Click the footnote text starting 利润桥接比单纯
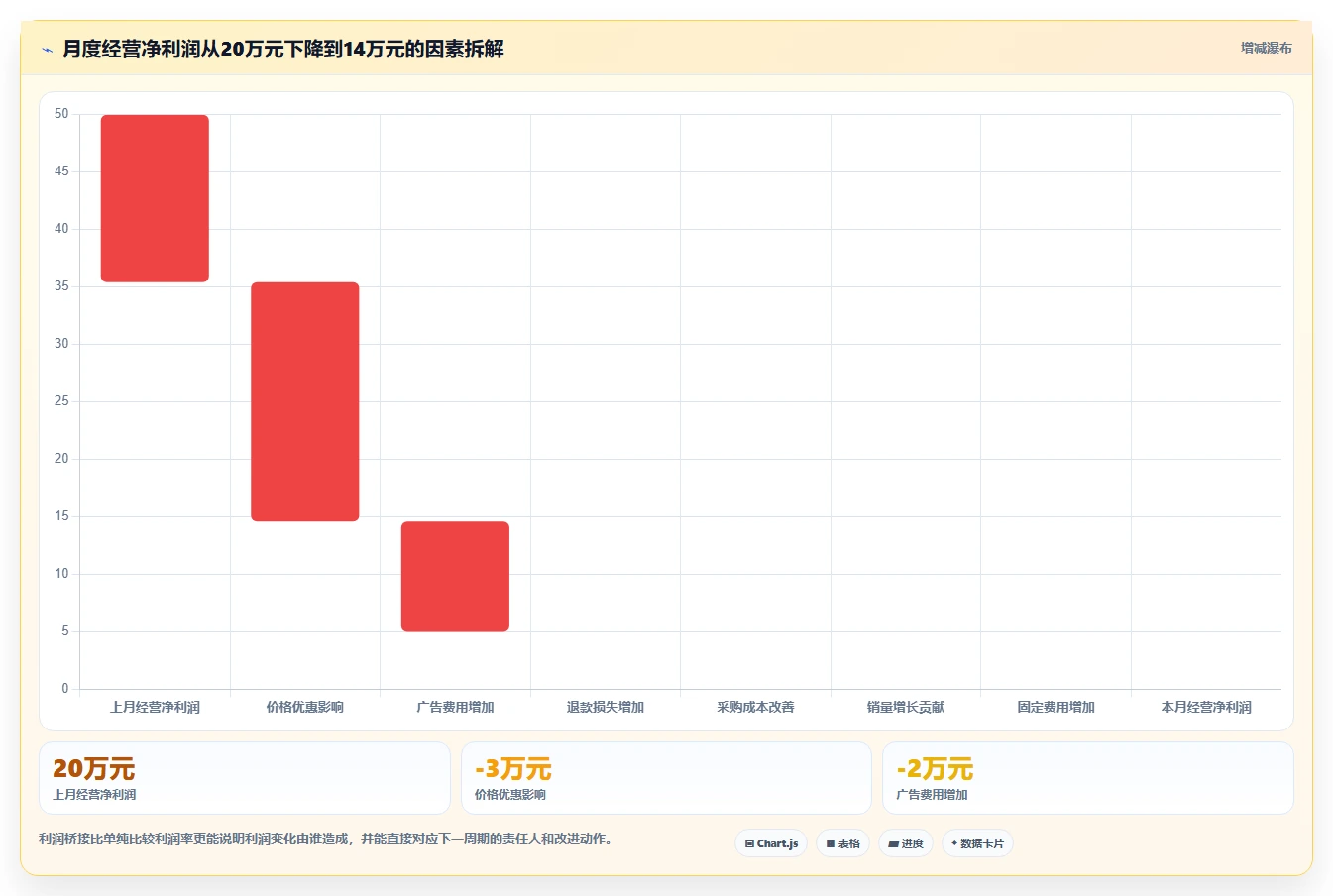 328,839
